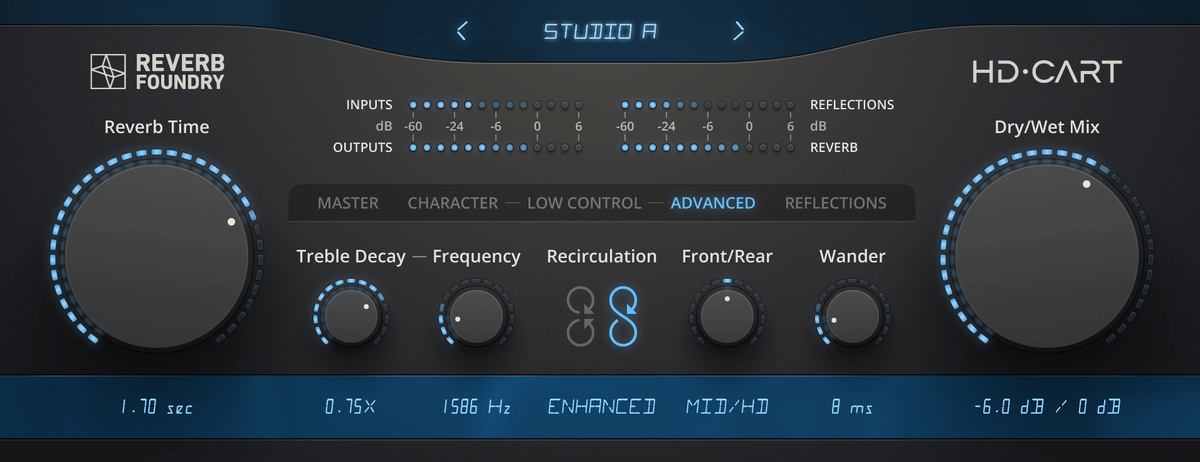Go to the next preset with right arrow
The height and width of the screenshot is (462, 1200).
(739, 31)
